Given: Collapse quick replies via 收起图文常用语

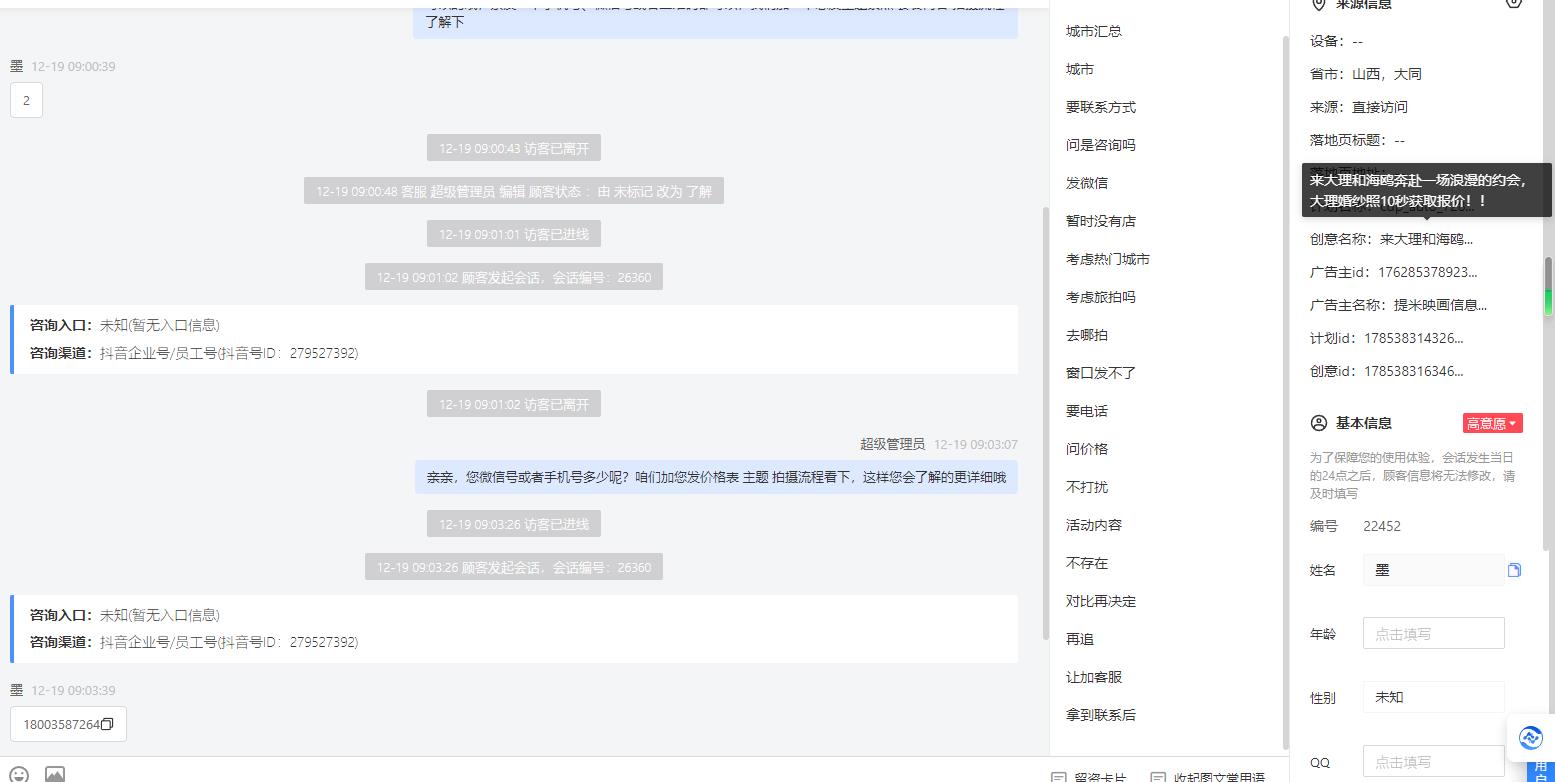Looking at the screenshot, I should tap(1208, 777).
